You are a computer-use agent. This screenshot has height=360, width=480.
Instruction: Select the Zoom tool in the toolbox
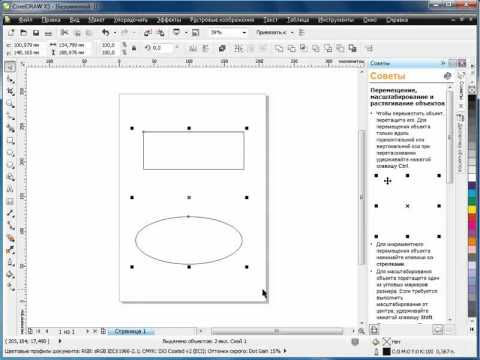10,104
